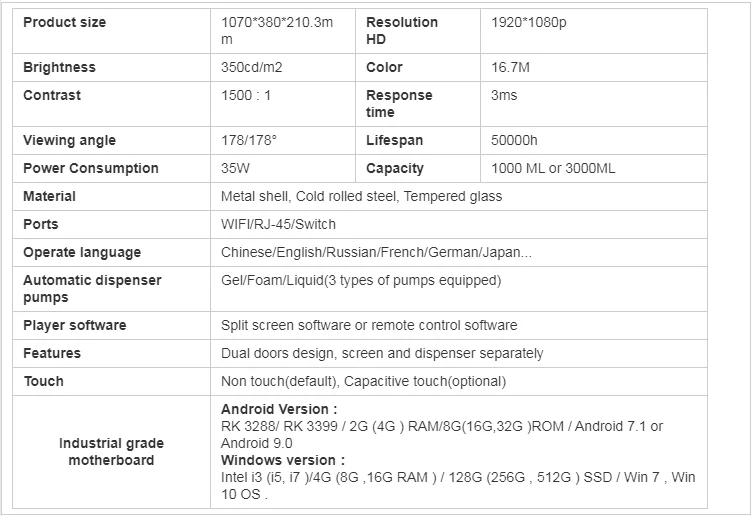Select the 3ms response time value
Screen dimensions: 752x516
coord(504,95)
